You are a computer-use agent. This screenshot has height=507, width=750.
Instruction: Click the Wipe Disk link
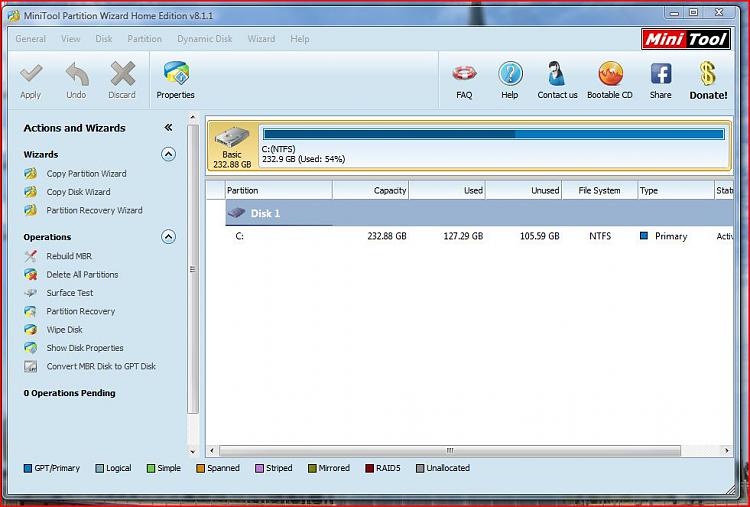pyautogui.click(x=65, y=330)
